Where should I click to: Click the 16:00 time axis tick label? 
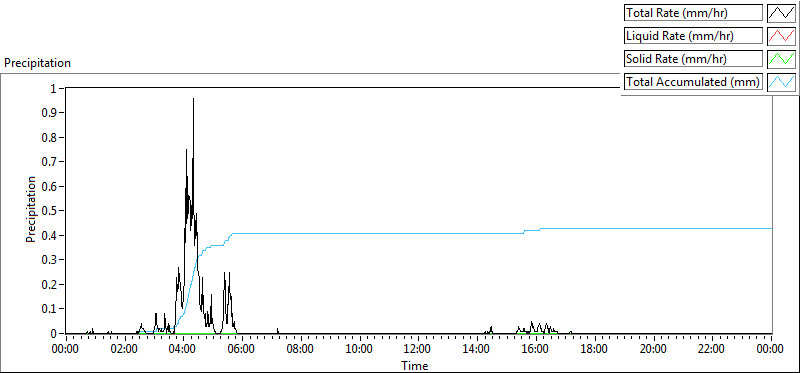coord(536,350)
